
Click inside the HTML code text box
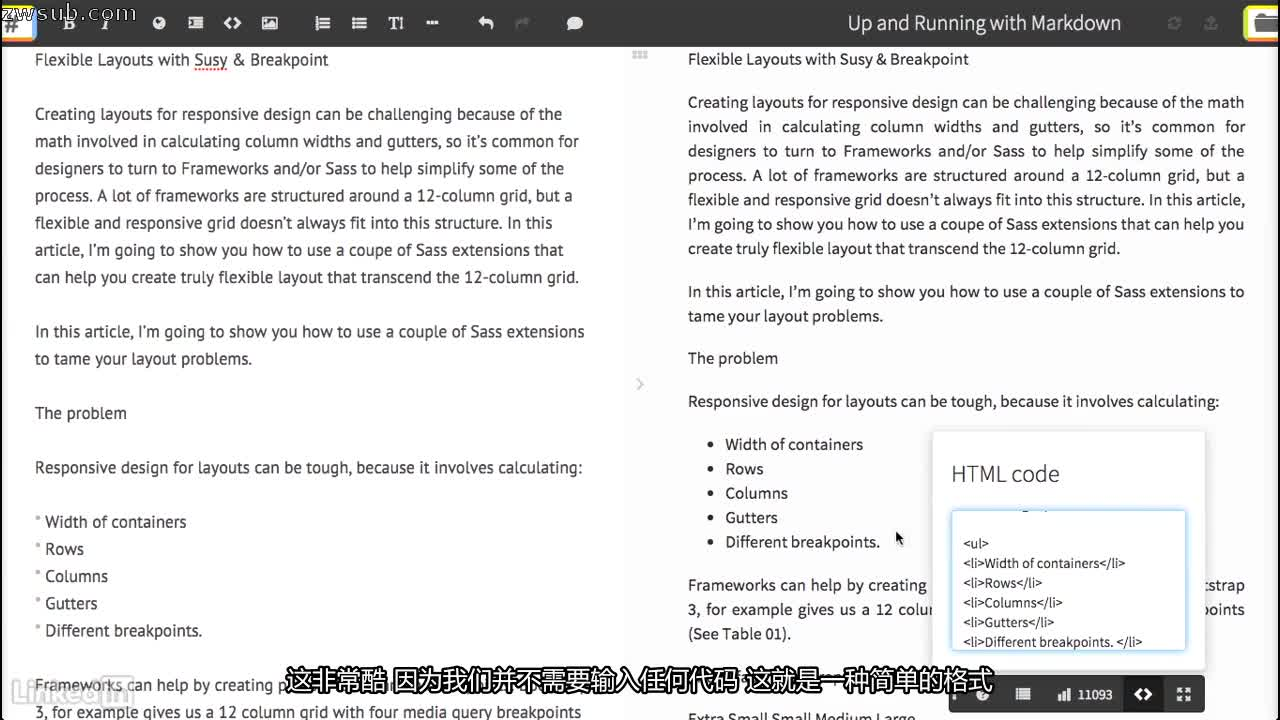[1068, 581]
